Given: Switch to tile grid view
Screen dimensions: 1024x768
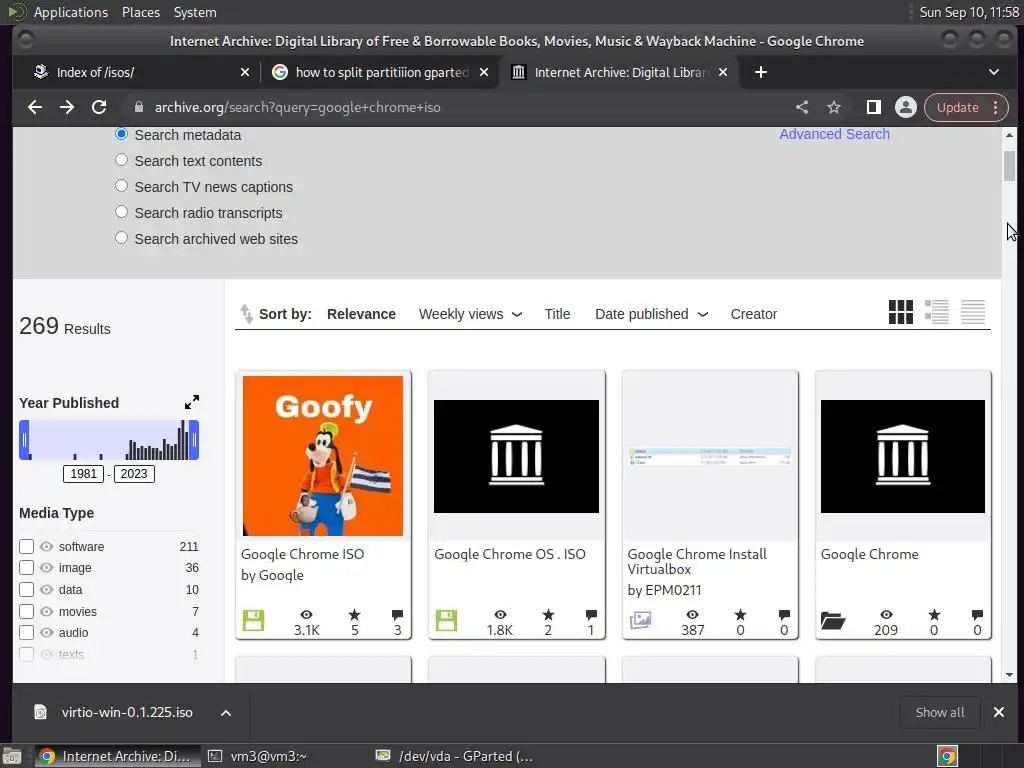Looking at the screenshot, I should [901, 312].
